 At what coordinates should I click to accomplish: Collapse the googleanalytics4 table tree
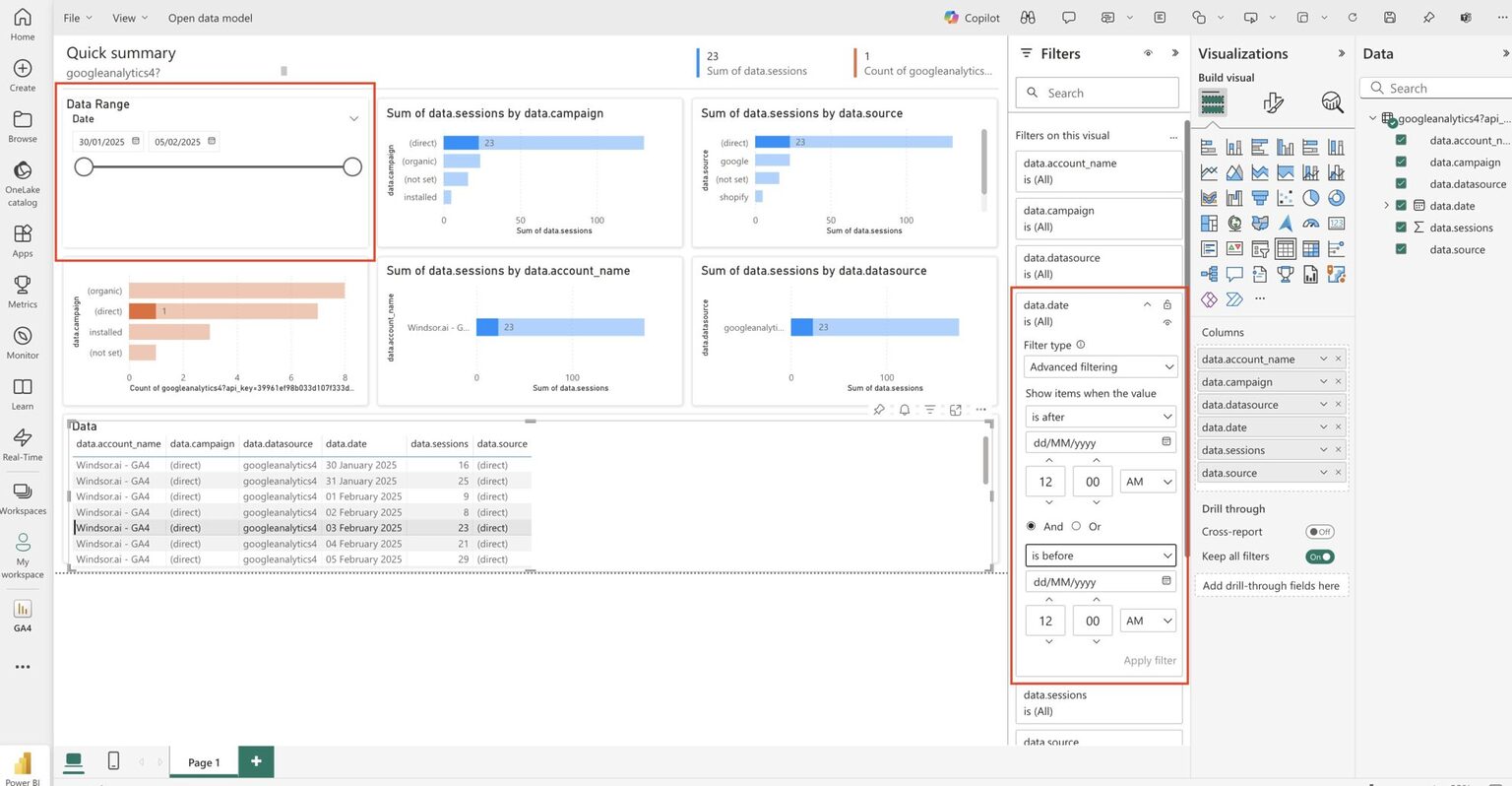[x=1372, y=118]
